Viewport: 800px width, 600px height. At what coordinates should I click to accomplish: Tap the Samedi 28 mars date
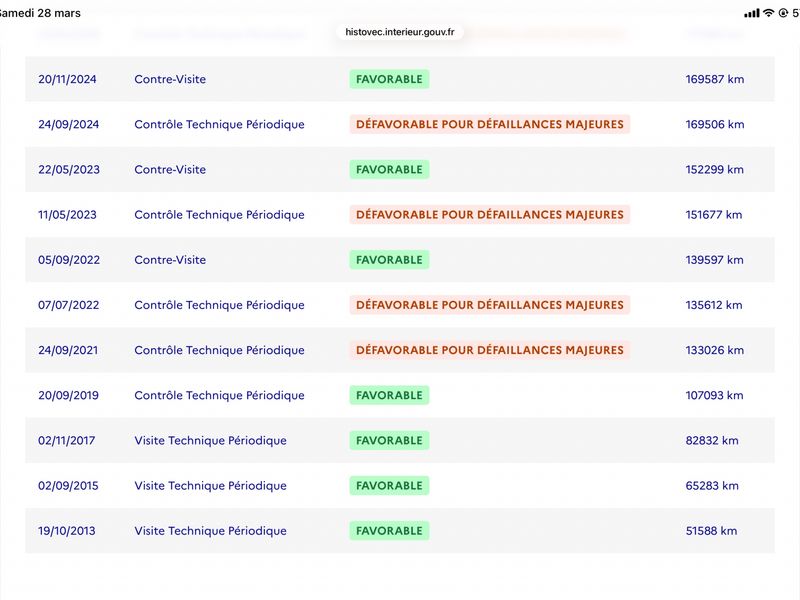click(x=40, y=13)
